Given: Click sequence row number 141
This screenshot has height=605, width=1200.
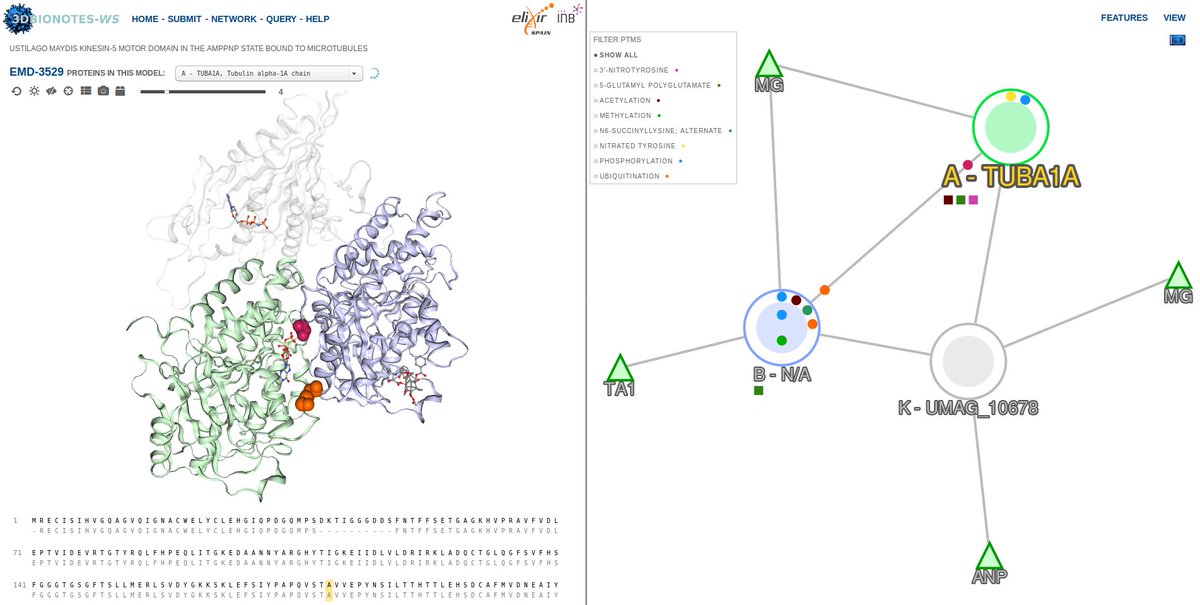Looking at the screenshot, I should point(17,584).
